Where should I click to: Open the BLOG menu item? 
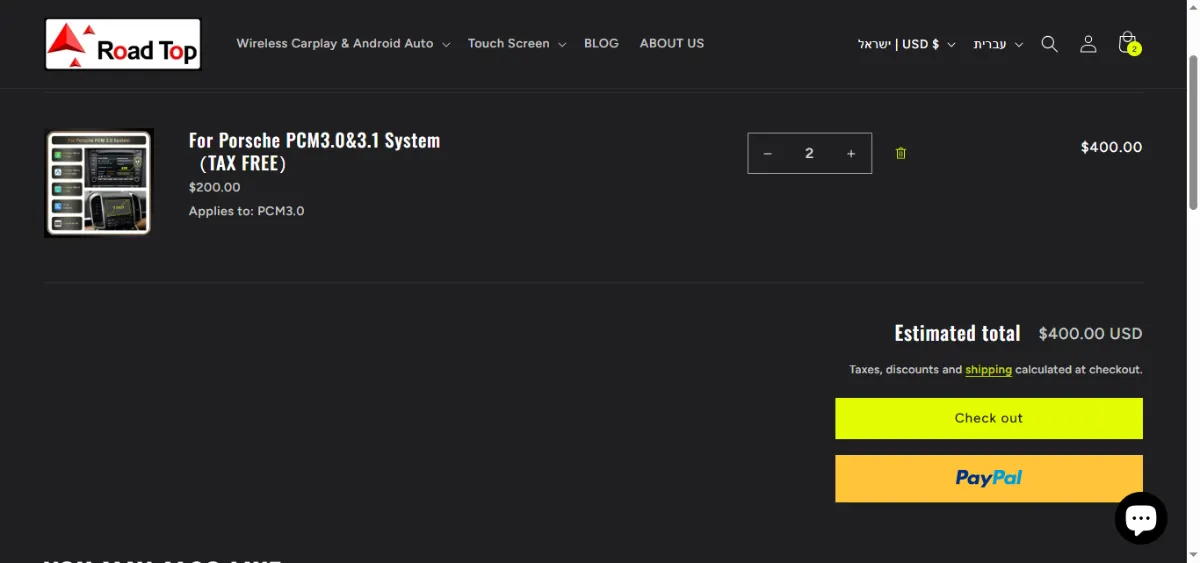pyautogui.click(x=601, y=44)
